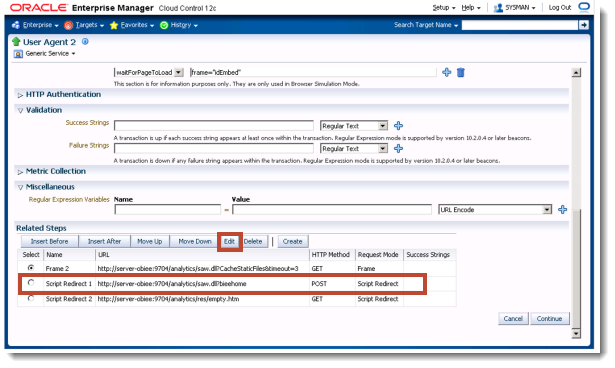The image size is (615, 368).
Task: Click the HTTP Method column header
Action: pos(331,255)
